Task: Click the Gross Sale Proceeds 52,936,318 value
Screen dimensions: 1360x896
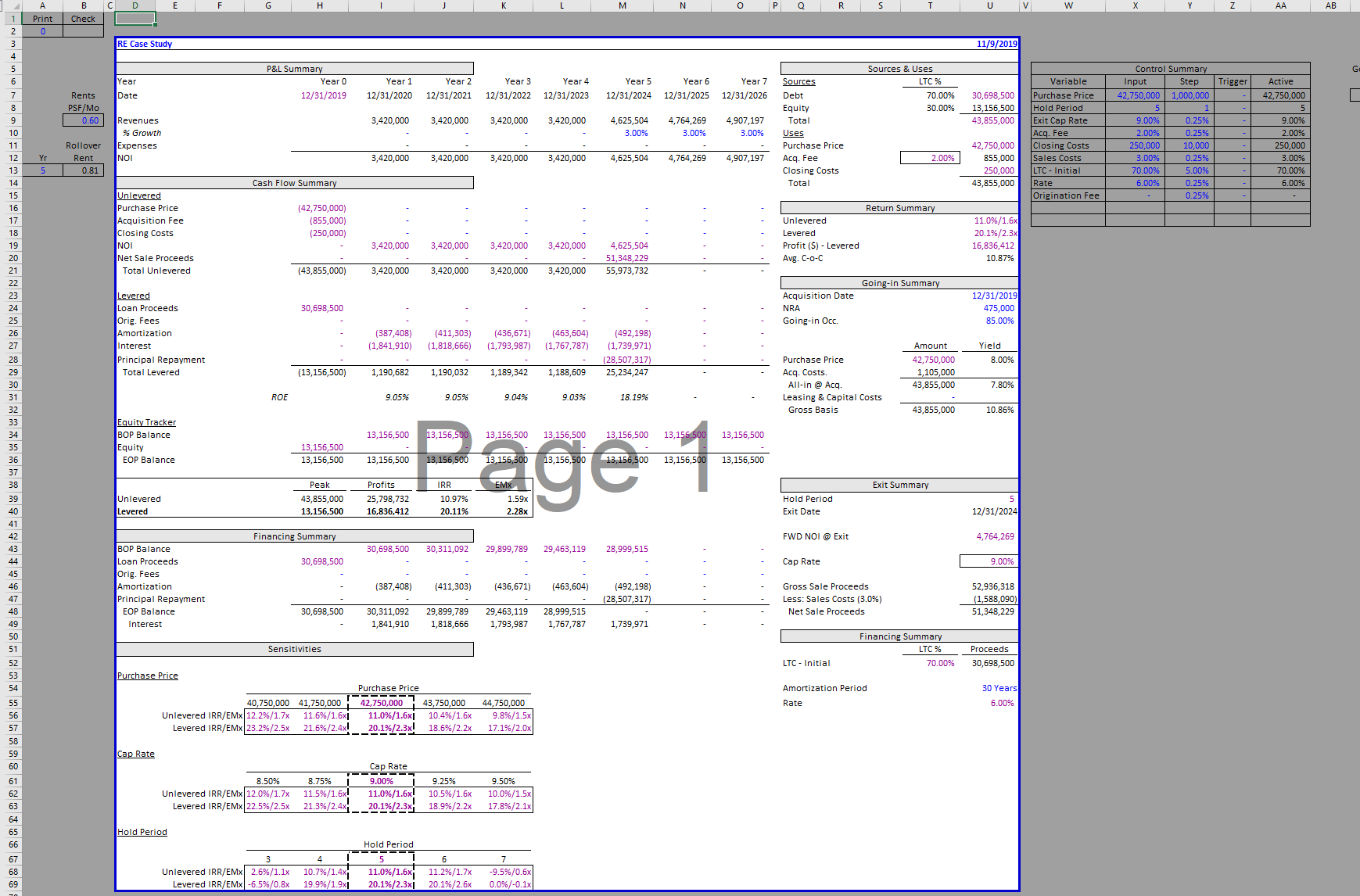Action: (993, 586)
